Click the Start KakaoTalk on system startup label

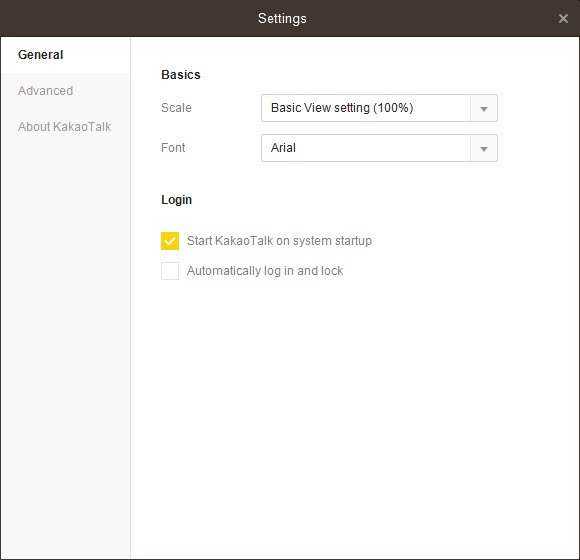[x=279, y=241]
